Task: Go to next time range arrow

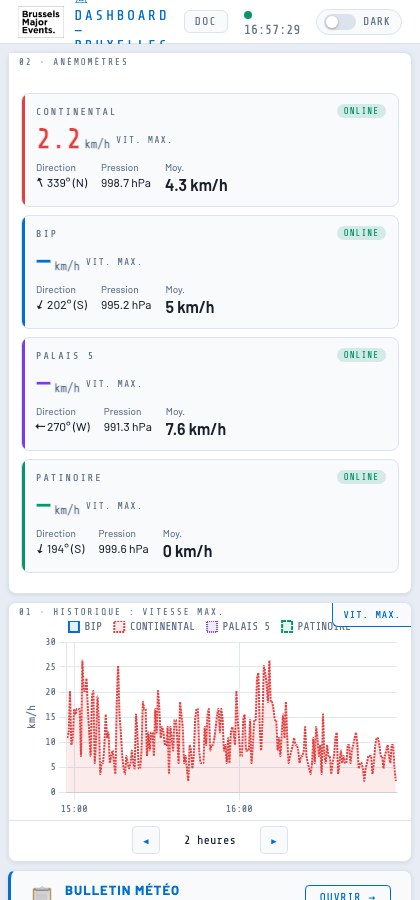Action: pyautogui.click(x=274, y=840)
